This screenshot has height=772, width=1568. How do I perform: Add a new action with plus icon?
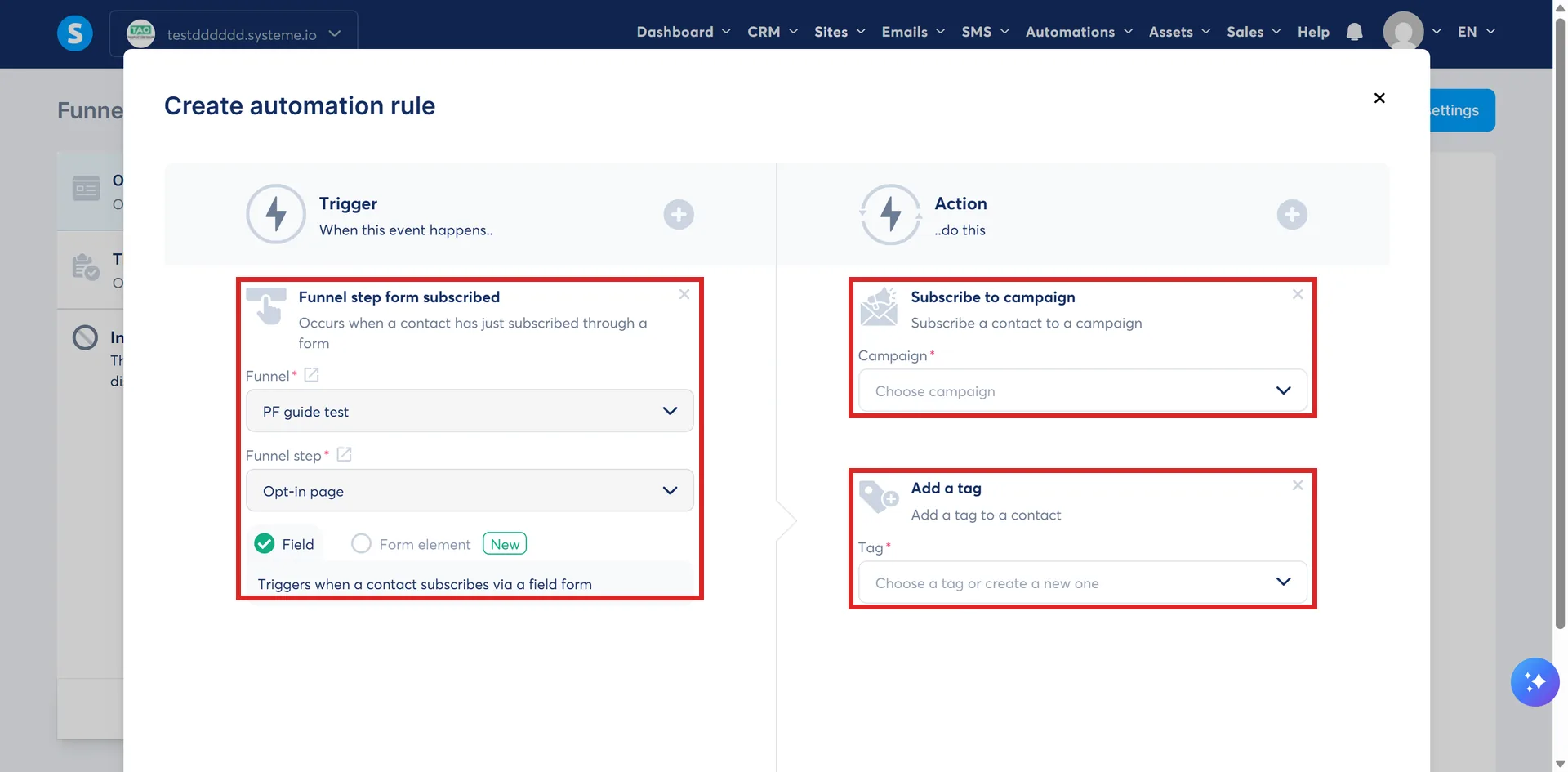coord(1292,215)
